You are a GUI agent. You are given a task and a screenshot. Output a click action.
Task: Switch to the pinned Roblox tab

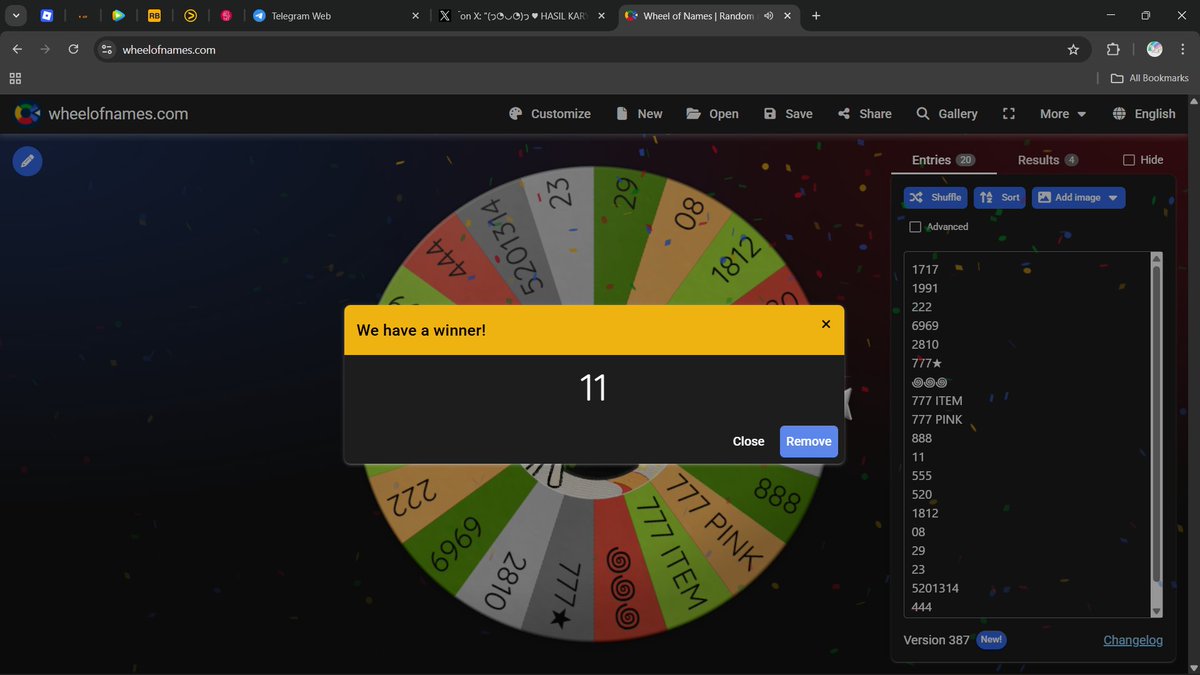tap(47, 16)
